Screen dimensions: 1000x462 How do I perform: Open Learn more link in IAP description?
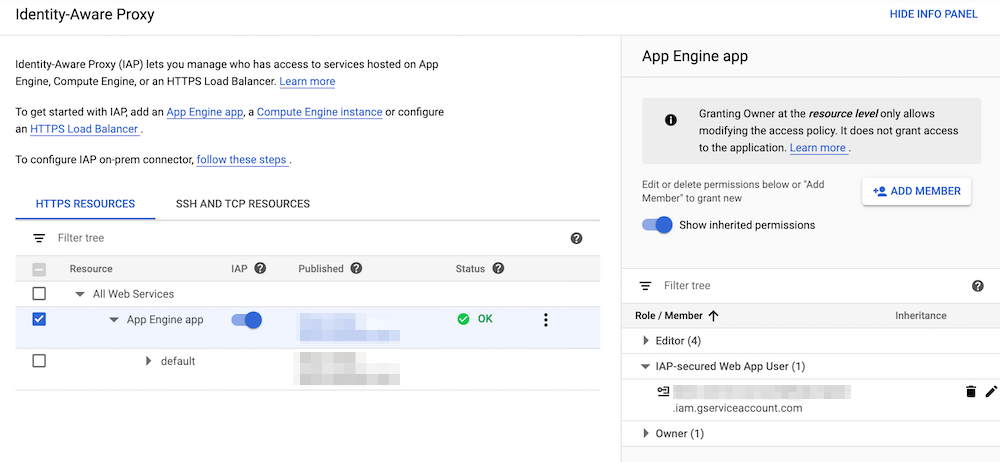307,81
